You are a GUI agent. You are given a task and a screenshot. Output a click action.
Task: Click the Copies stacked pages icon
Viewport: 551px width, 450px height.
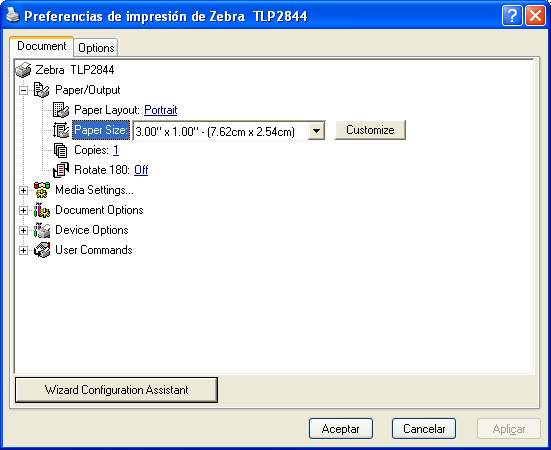61,150
